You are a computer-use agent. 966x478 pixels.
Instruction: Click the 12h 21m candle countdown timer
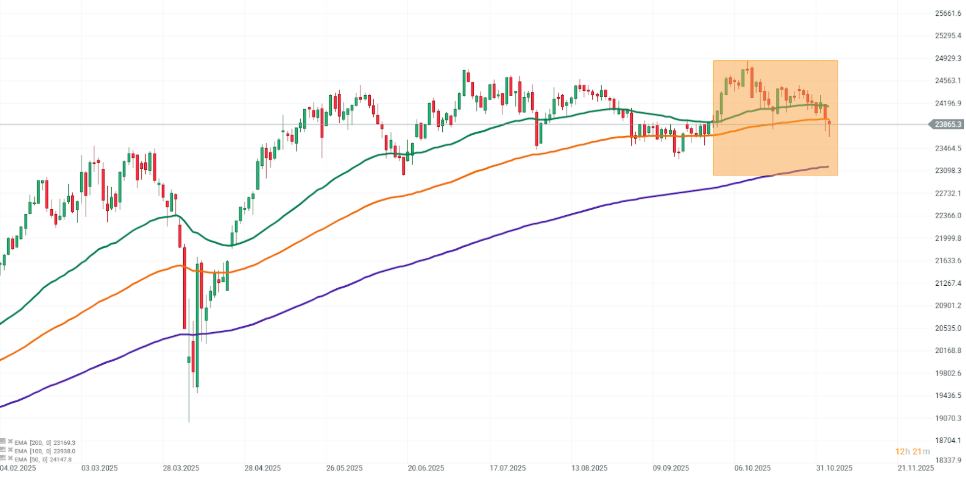point(914,452)
